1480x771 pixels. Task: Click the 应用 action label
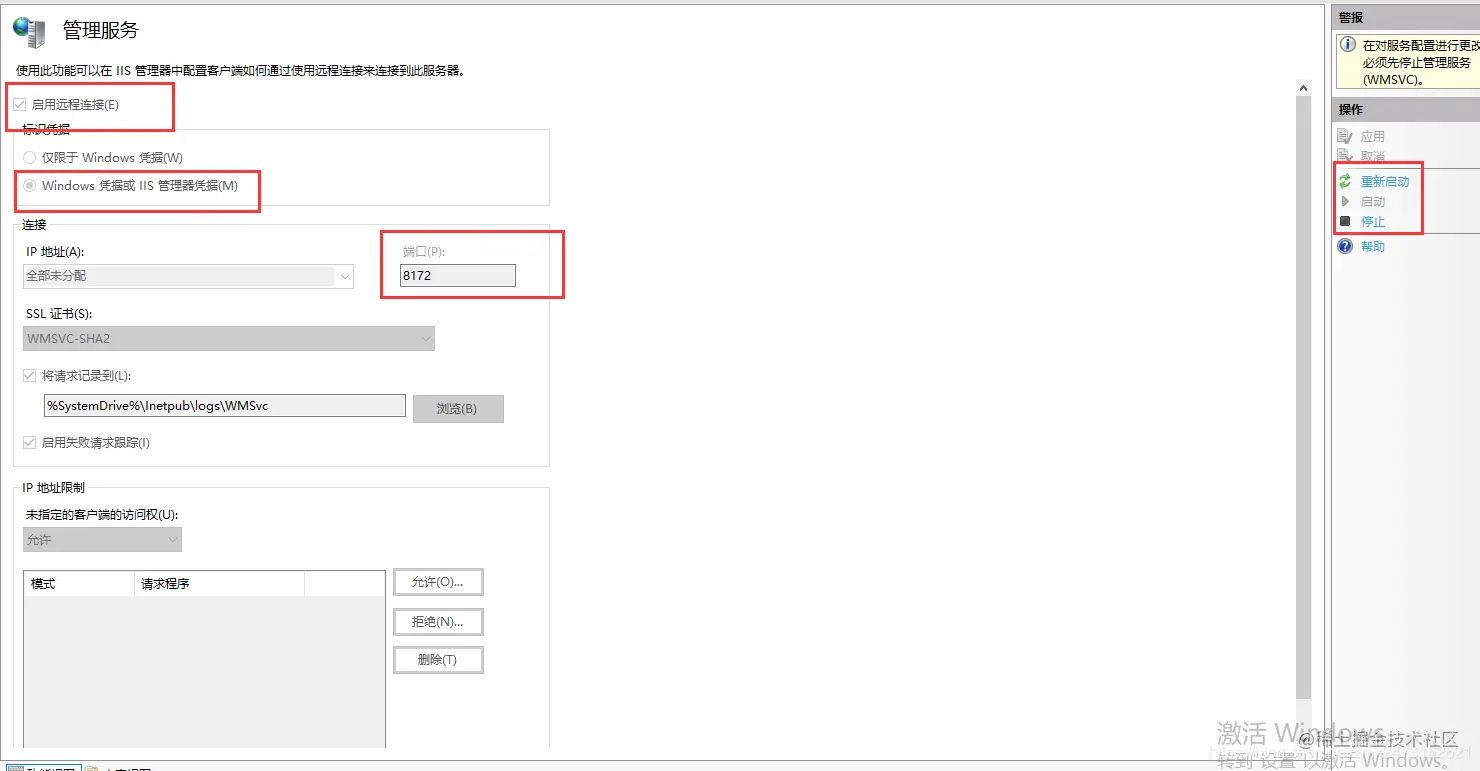1373,137
